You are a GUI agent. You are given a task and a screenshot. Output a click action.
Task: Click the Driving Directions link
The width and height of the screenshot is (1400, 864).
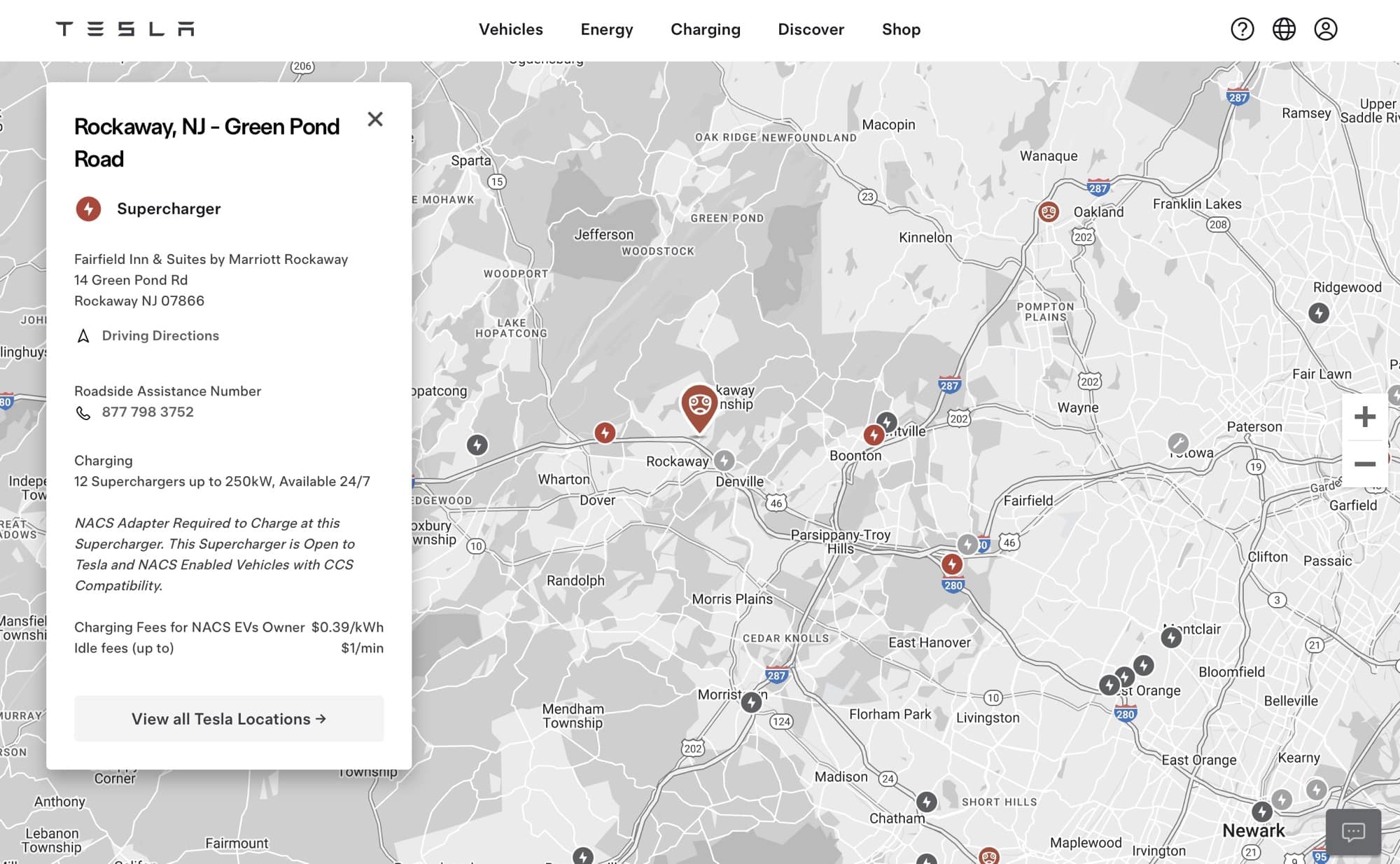click(160, 336)
